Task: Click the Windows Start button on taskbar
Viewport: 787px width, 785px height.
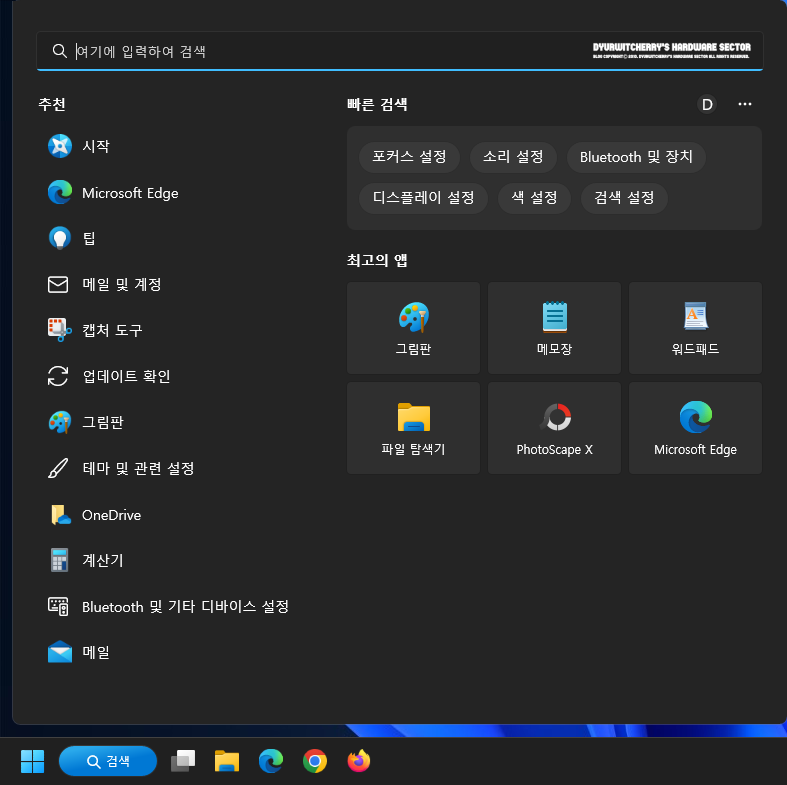Action: (x=32, y=761)
